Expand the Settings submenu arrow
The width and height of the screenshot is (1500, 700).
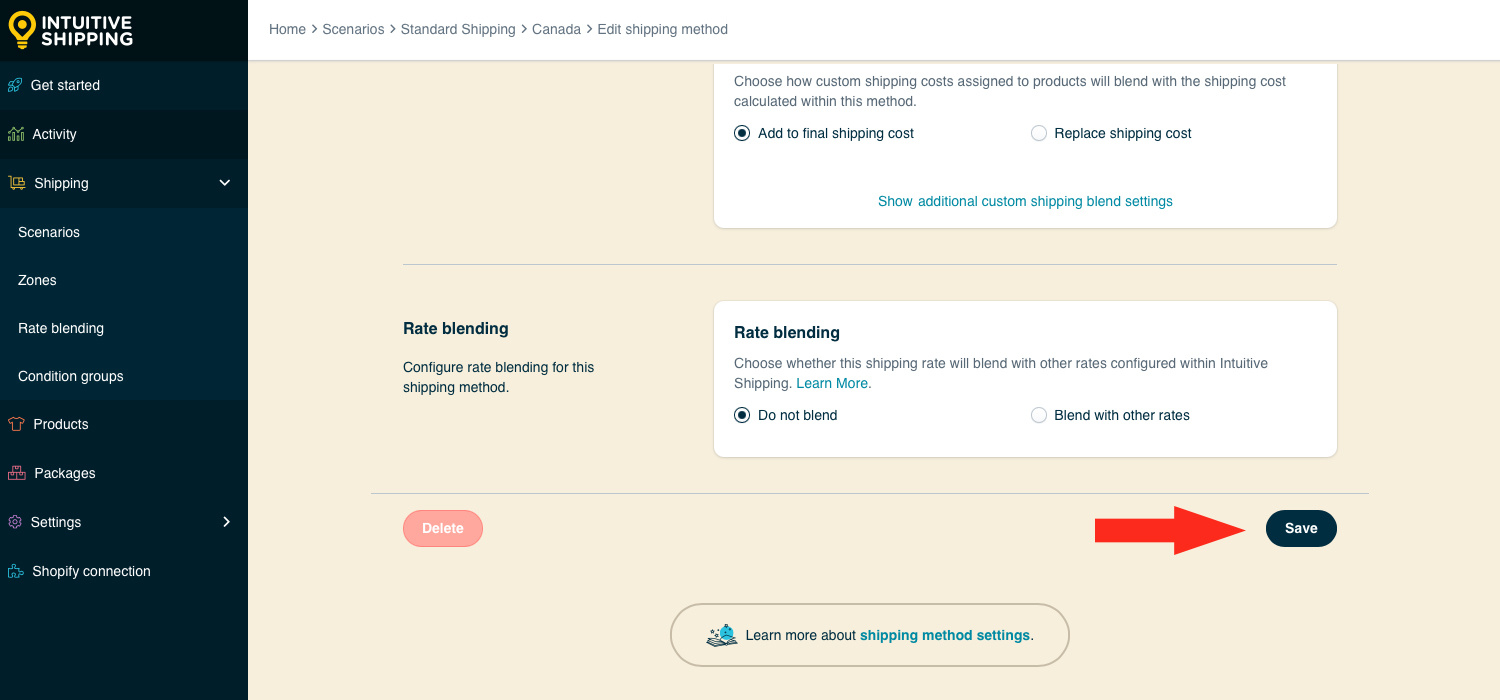[x=226, y=522]
